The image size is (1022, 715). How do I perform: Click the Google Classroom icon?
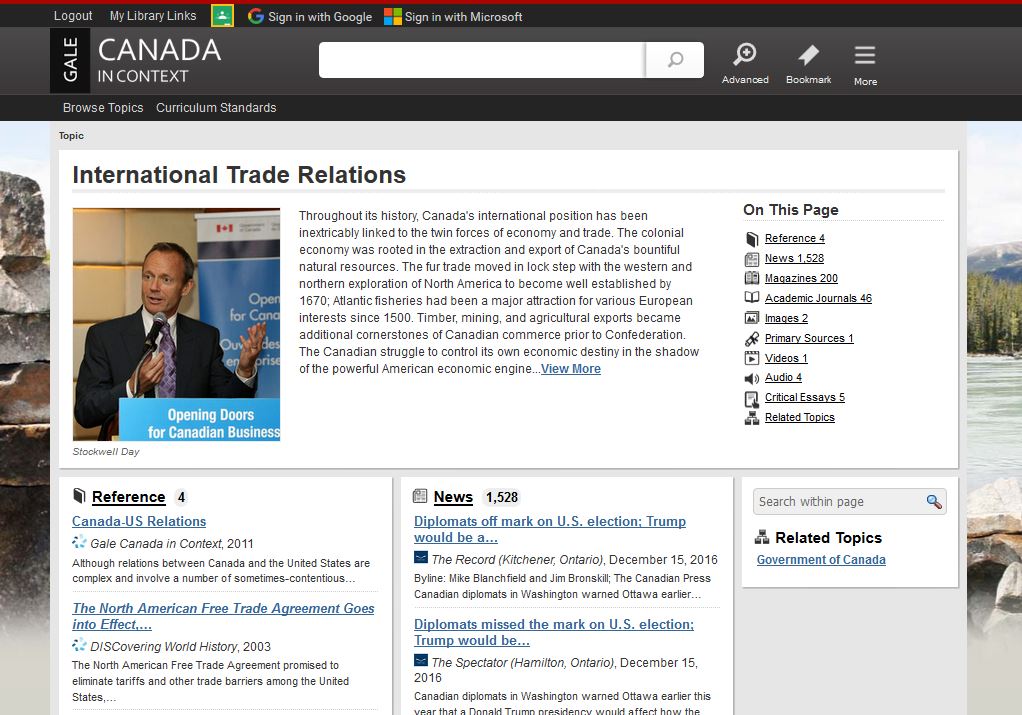click(x=222, y=16)
